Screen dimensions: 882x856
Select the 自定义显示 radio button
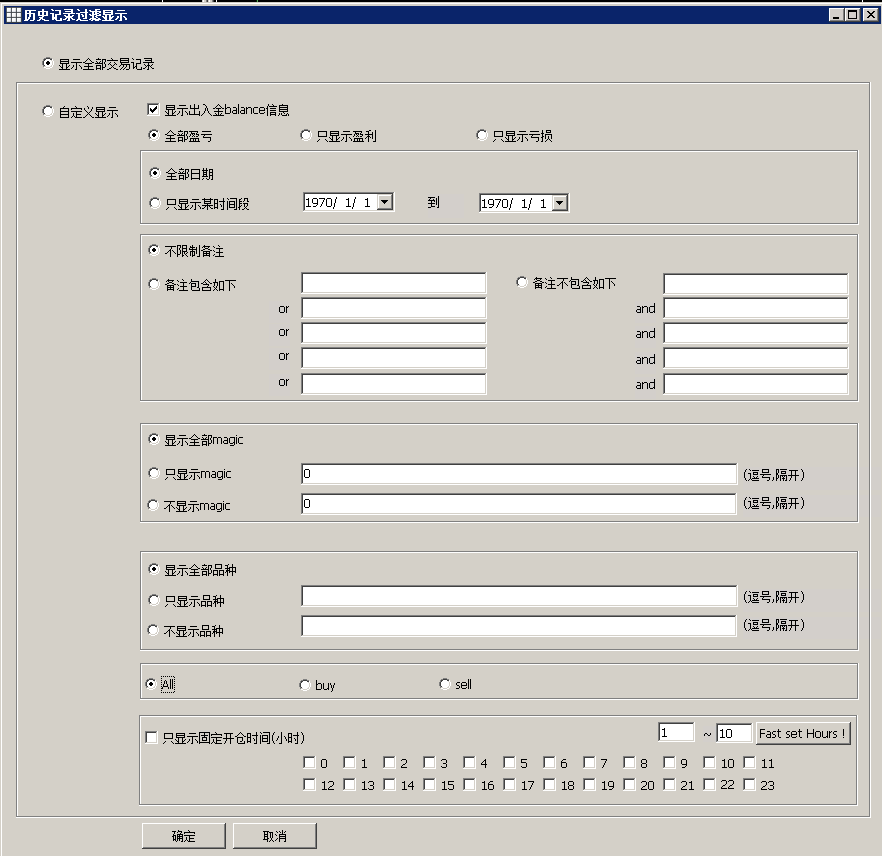pos(48,112)
